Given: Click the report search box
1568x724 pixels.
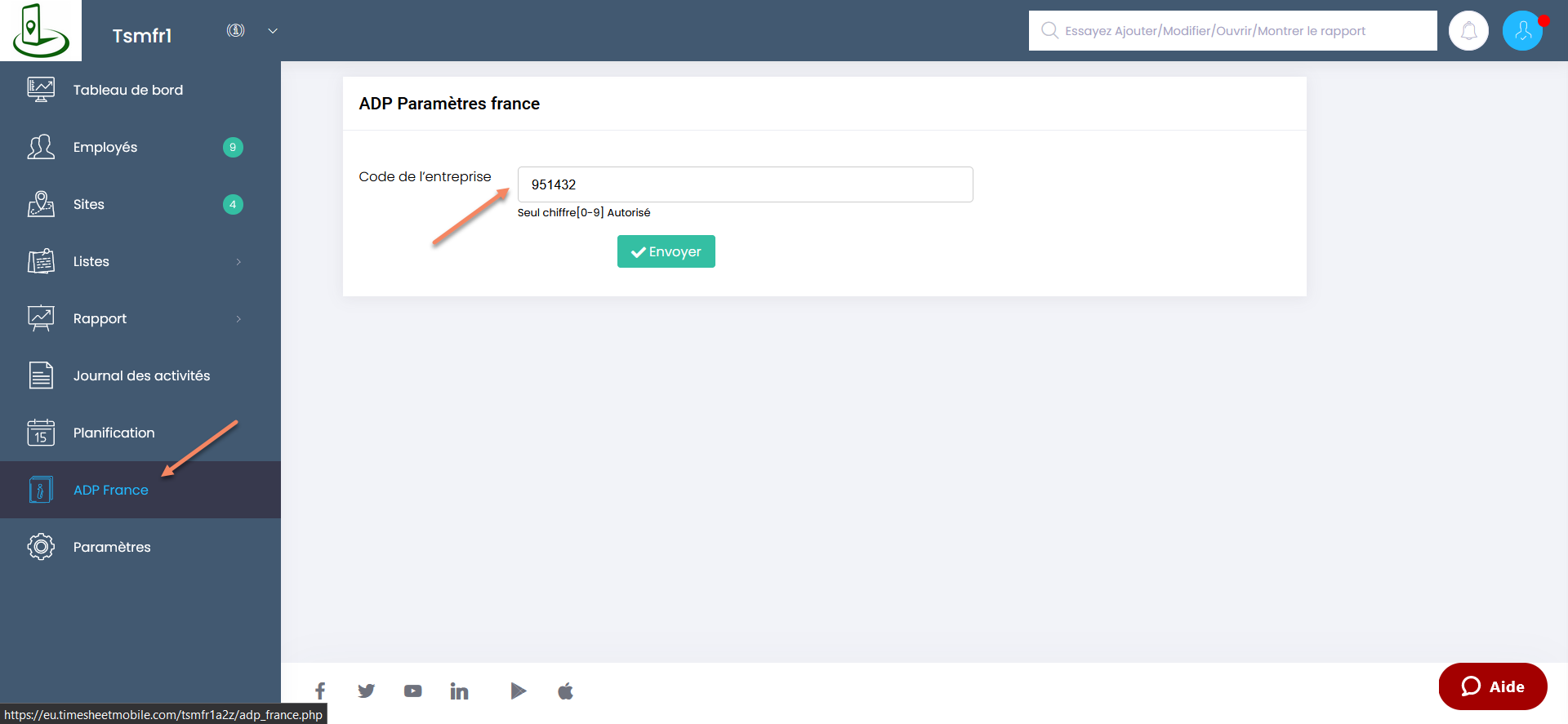Looking at the screenshot, I should coord(1233,31).
